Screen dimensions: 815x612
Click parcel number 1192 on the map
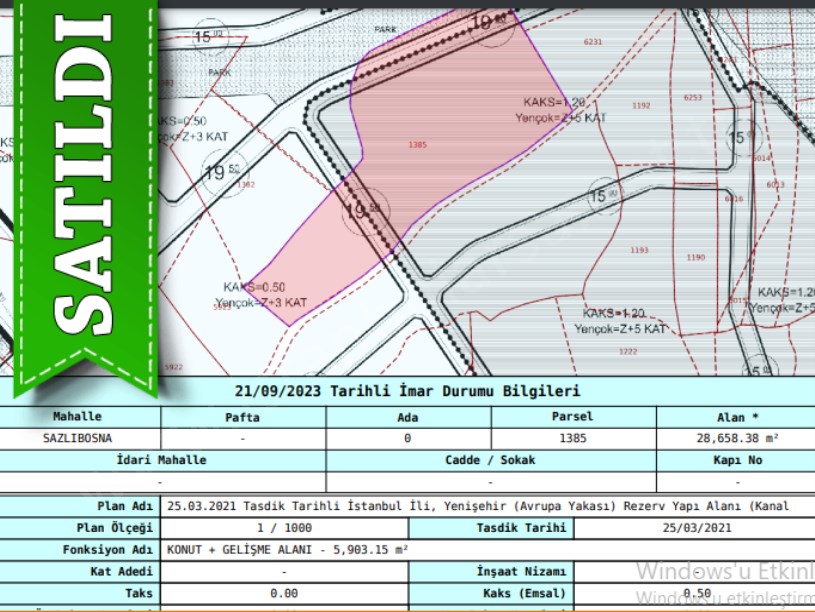click(641, 105)
